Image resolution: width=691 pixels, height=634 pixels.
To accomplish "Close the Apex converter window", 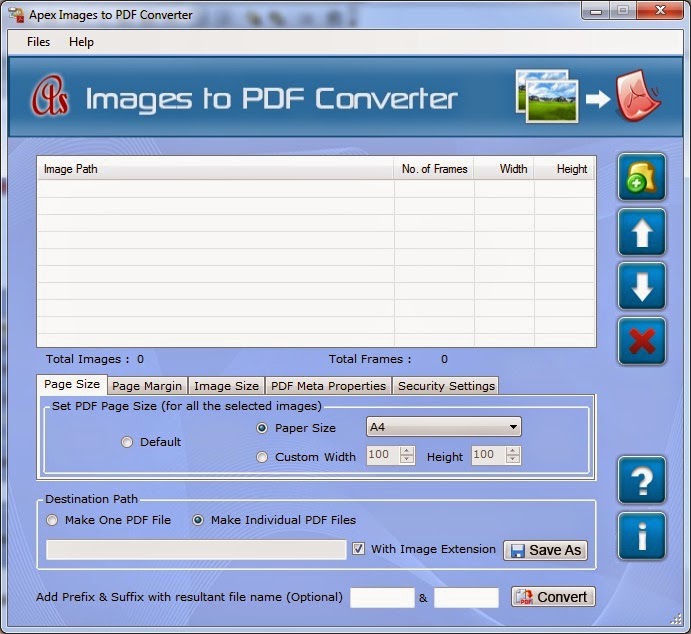I will pos(660,11).
